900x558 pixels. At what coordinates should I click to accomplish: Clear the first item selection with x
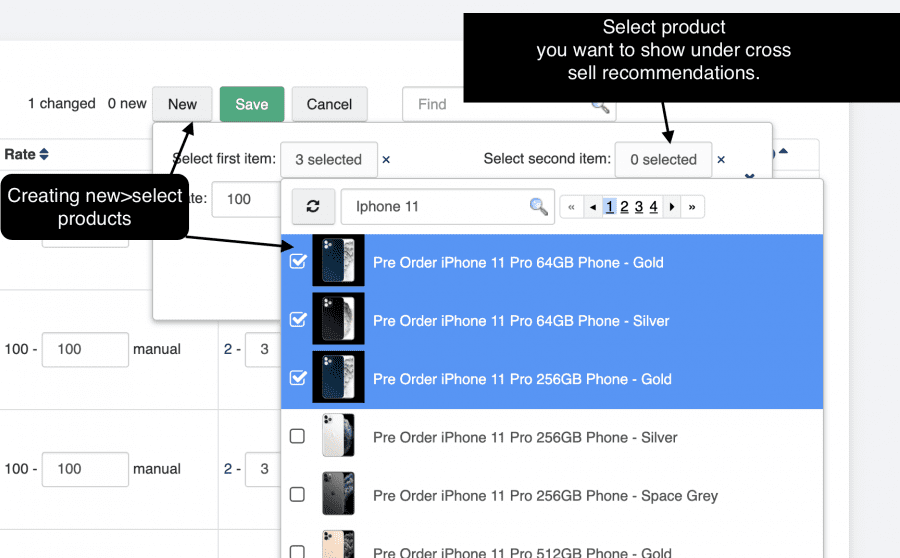[386, 159]
